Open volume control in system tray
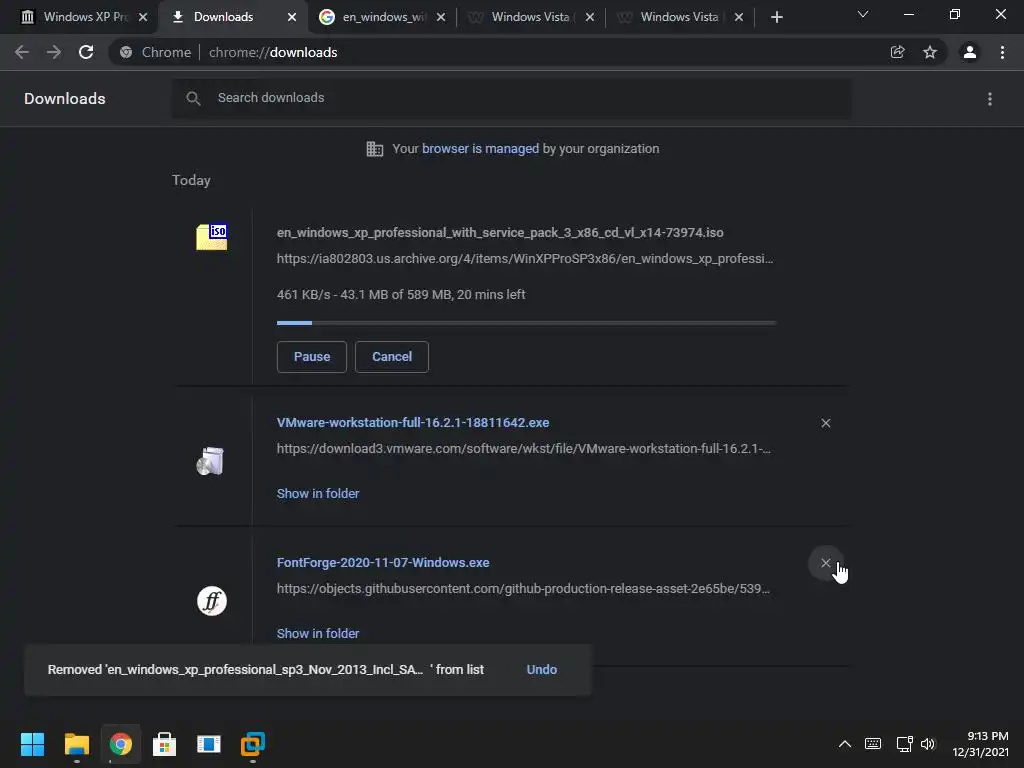This screenshot has height=768, width=1024. pyautogui.click(x=928, y=744)
